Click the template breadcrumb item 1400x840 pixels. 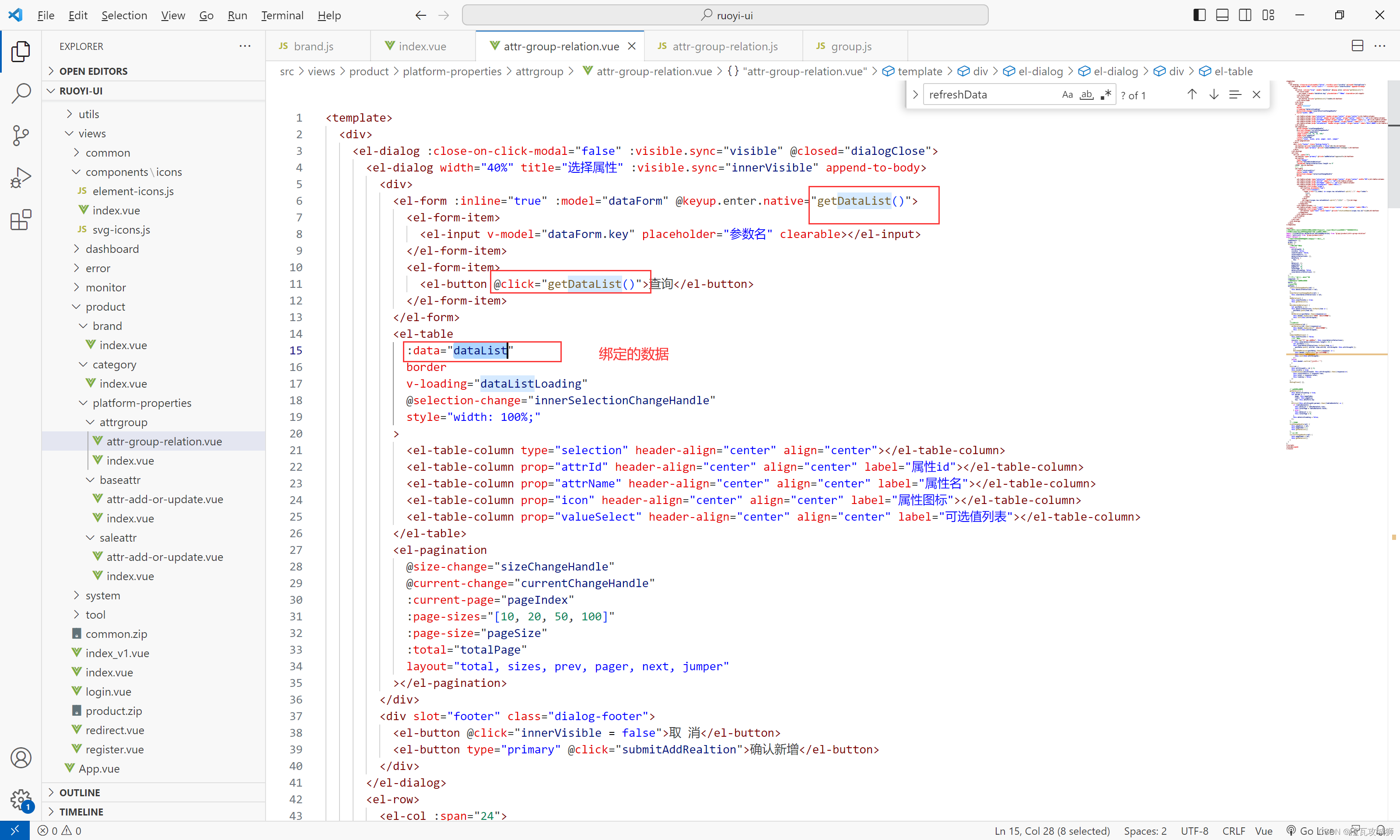point(912,71)
